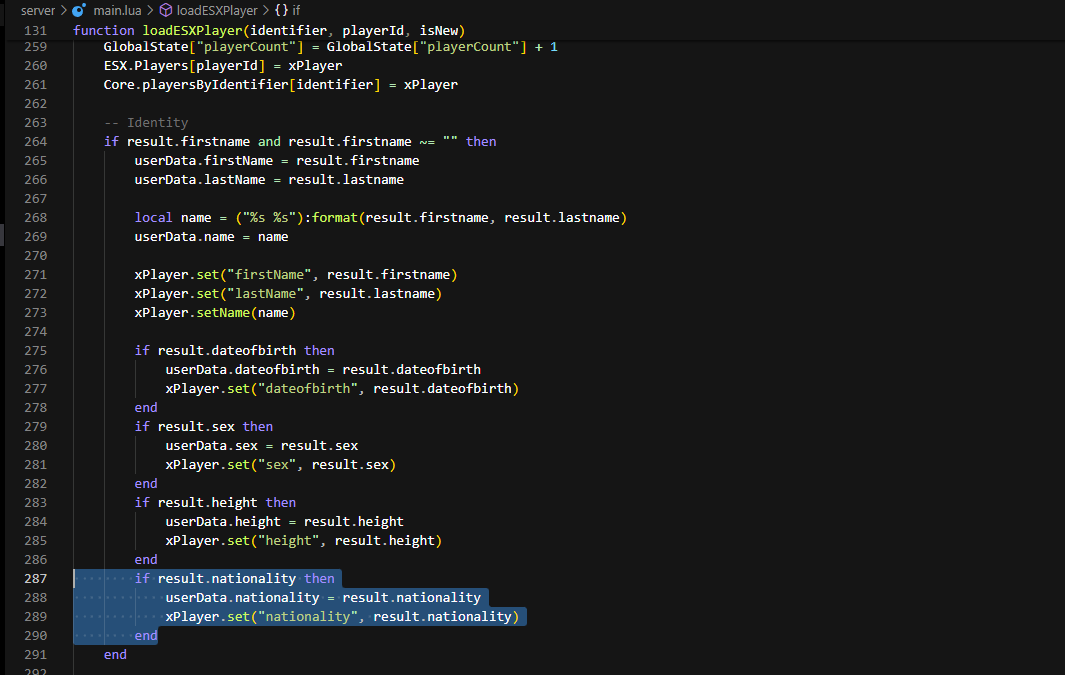The image size is (1065, 675).
Task: Click 'isNew' parameter in the sticky function header
Action: tap(439, 31)
